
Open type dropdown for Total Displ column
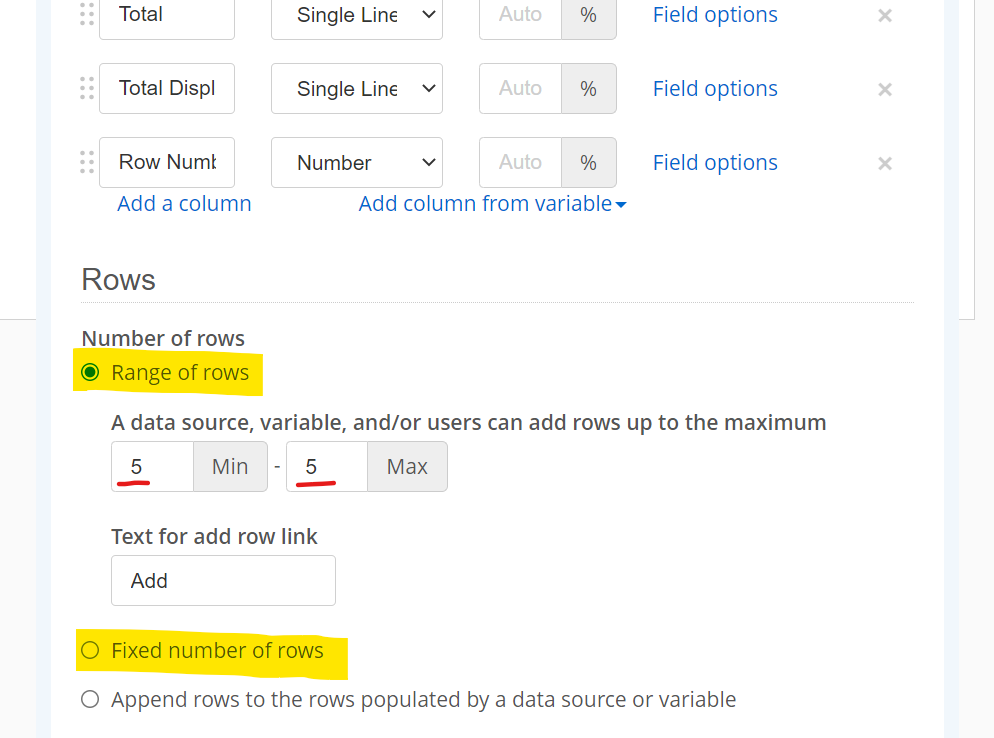(x=357, y=88)
